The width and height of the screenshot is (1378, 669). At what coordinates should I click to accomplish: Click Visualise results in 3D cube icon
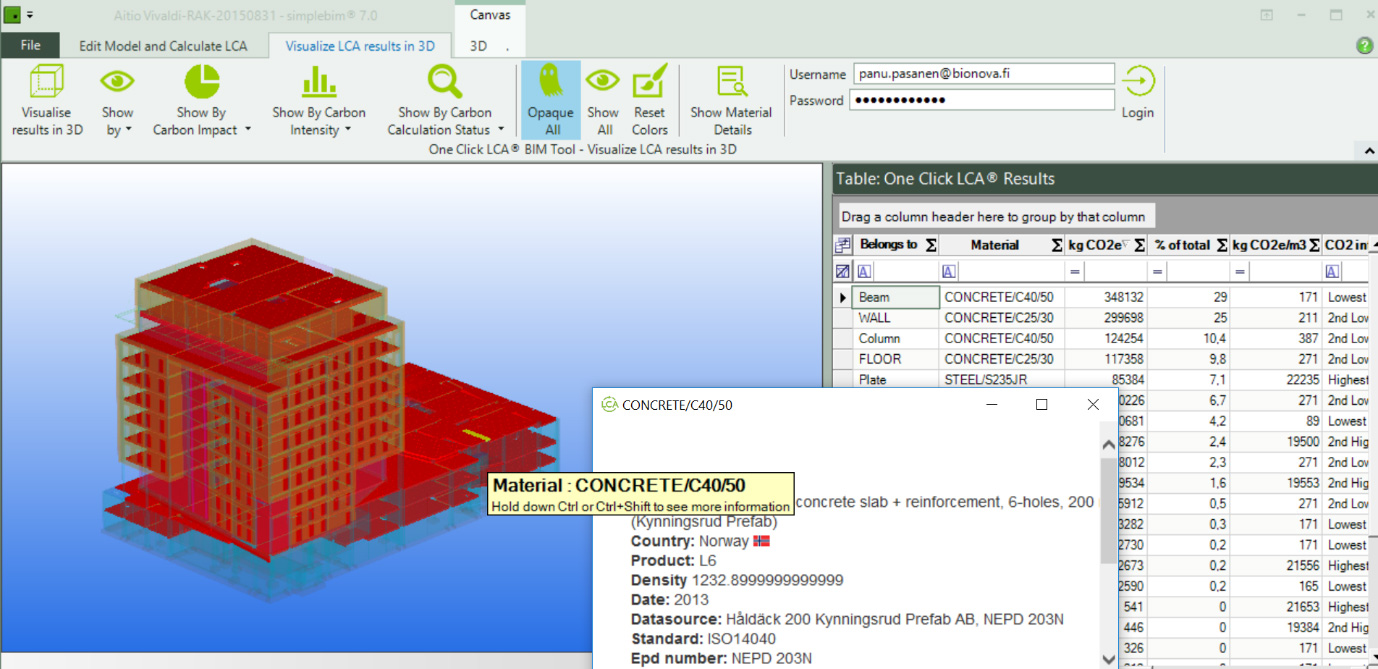coord(47,82)
